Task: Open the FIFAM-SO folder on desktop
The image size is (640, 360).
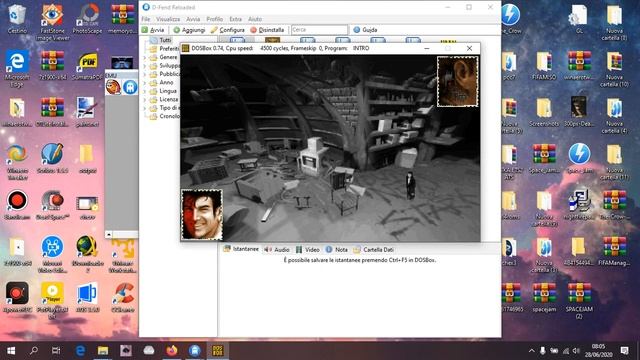Action: point(544,65)
